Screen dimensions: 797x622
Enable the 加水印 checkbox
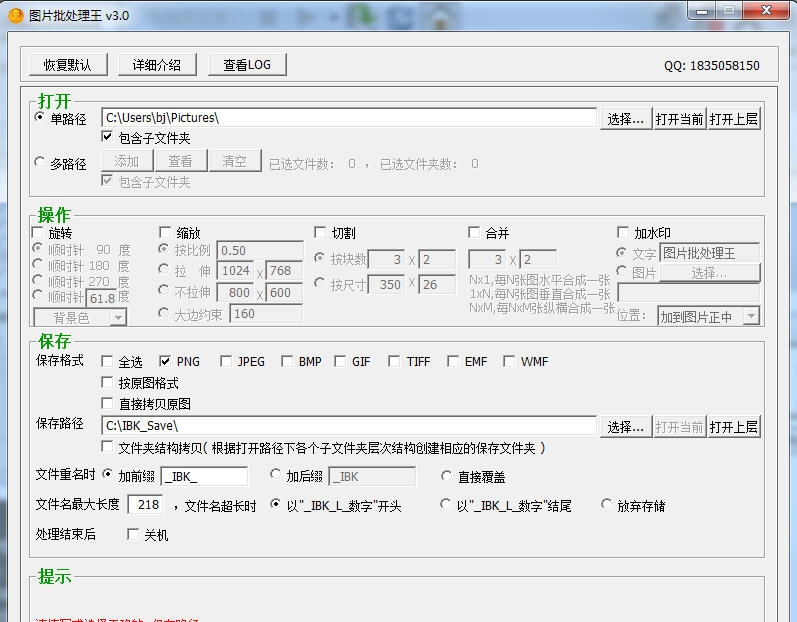[623, 233]
